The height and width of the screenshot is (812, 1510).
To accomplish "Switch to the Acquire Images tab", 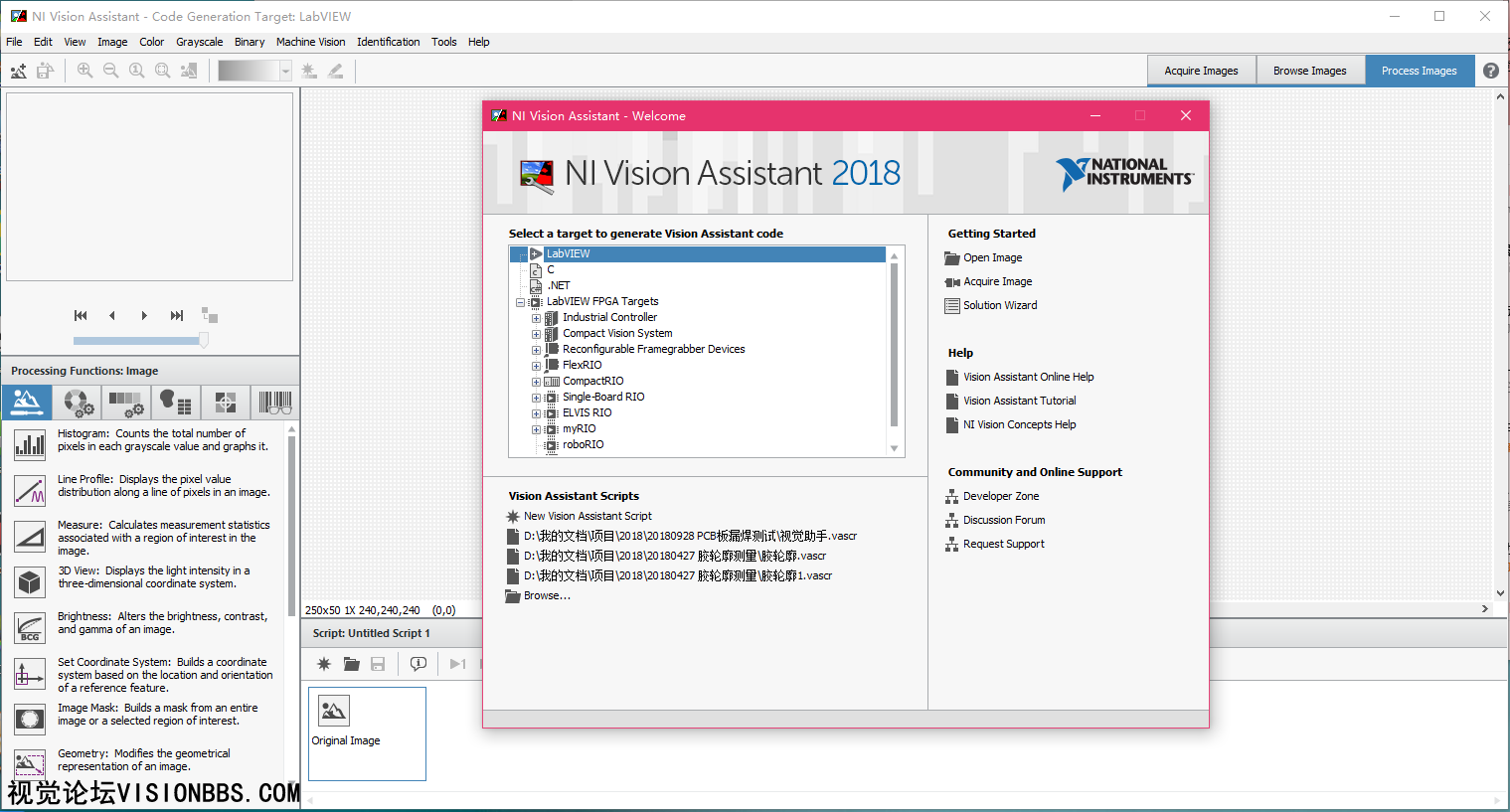I will (1201, 71).
